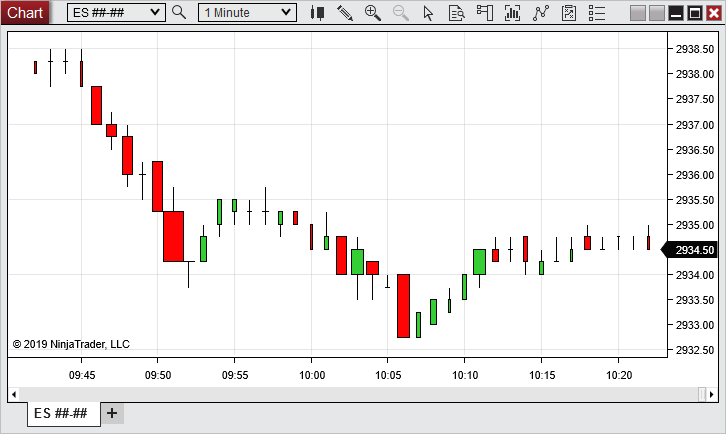Select the drawing tools pencil icon
The height and width of the screenshot is (434, 726).
click(345, 12)
